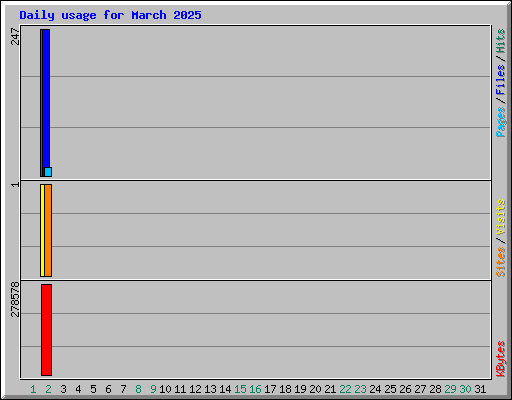Image resolution: width=512 pixels, height=400 pixels.
Task: Click the yellow Visits bar
Action: pos(42,230)
